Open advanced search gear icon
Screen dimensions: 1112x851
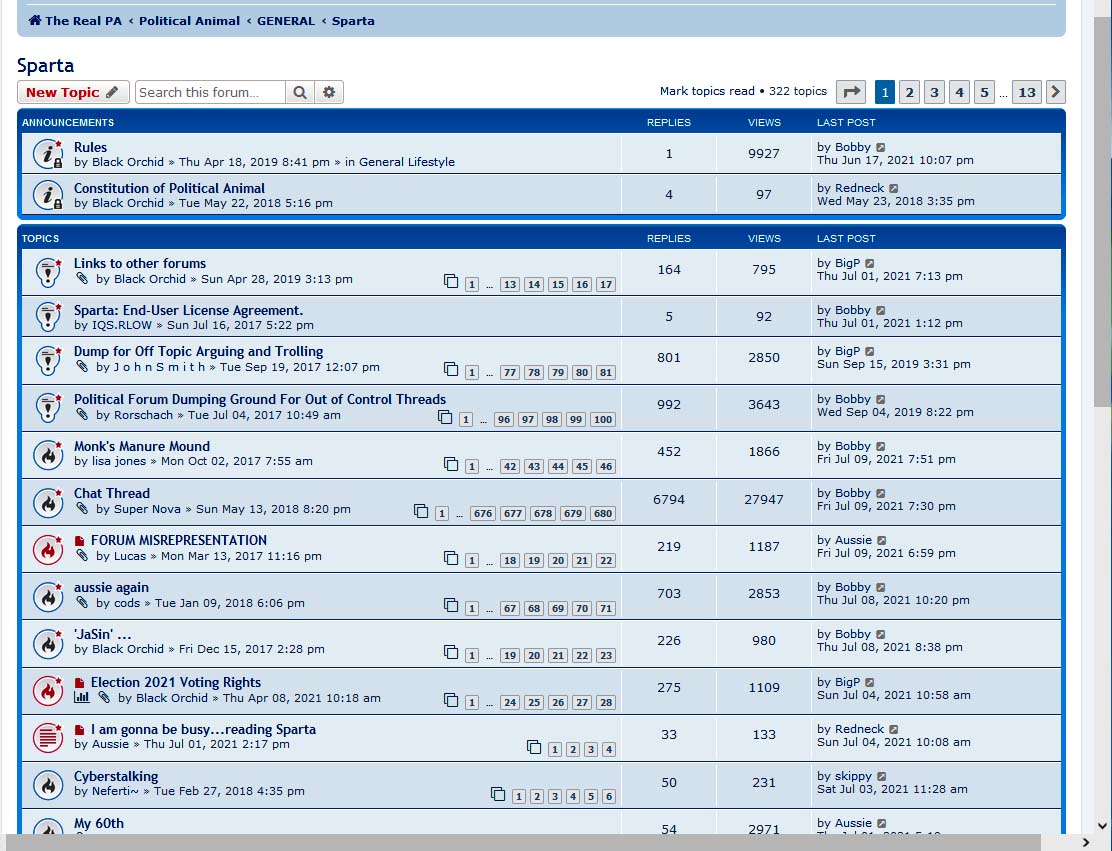pos(329,93)
